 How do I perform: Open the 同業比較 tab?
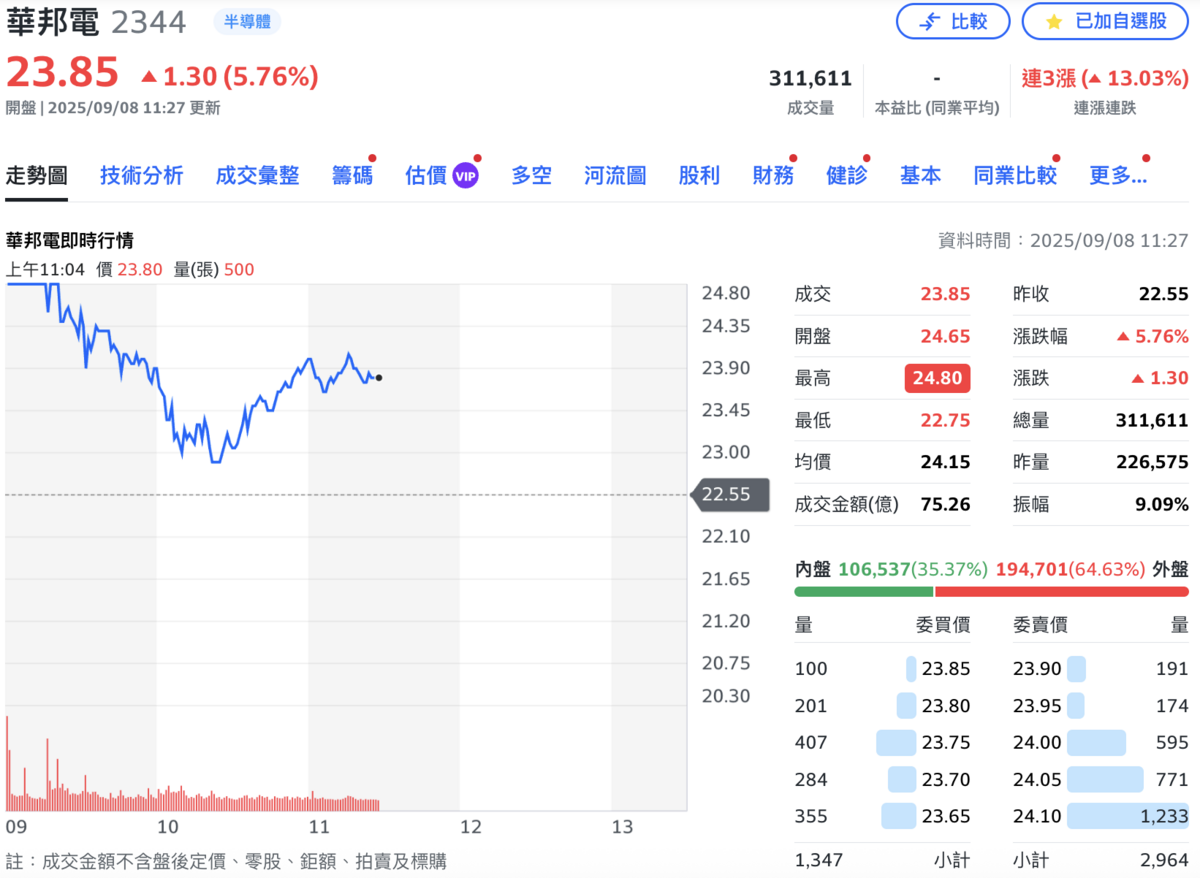pyautogui.click(x=1015, y=176)
